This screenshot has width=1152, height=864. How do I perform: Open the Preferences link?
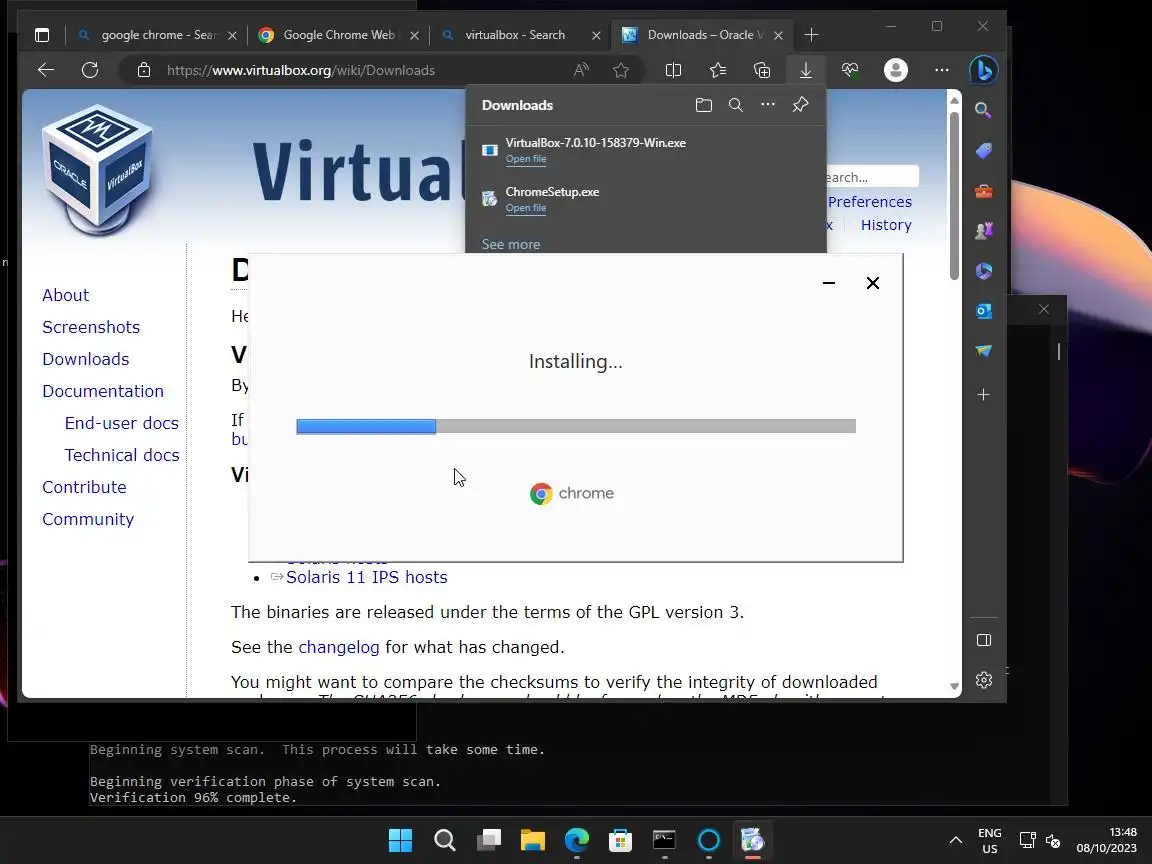click(x=870, y=202)
